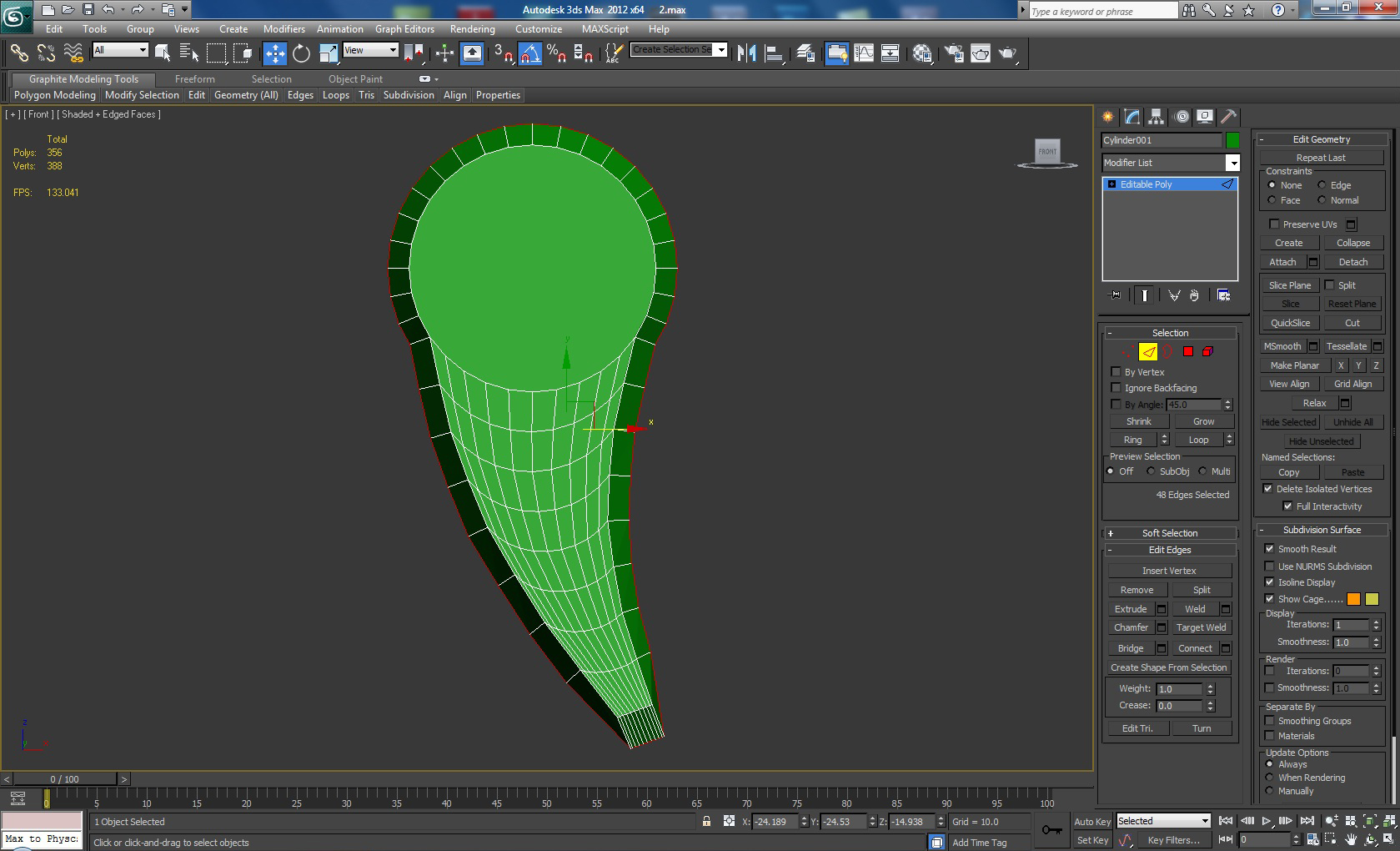
Task: Toggle the Angle Snap magnet icon
Action: click(530, 53)
